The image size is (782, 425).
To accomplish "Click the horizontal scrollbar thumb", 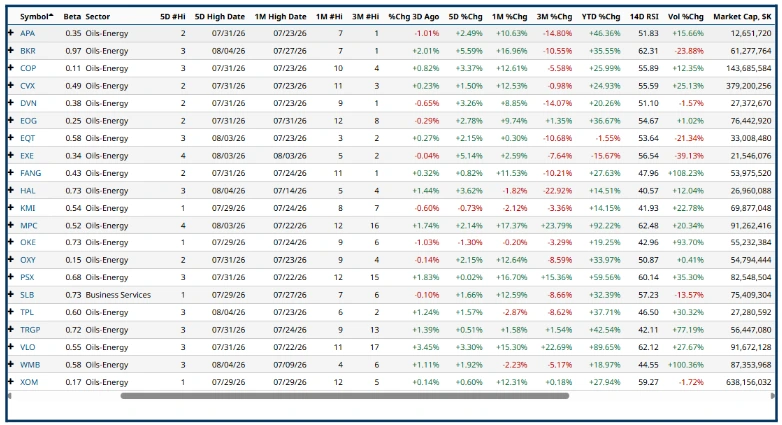I will click(345, 396).
